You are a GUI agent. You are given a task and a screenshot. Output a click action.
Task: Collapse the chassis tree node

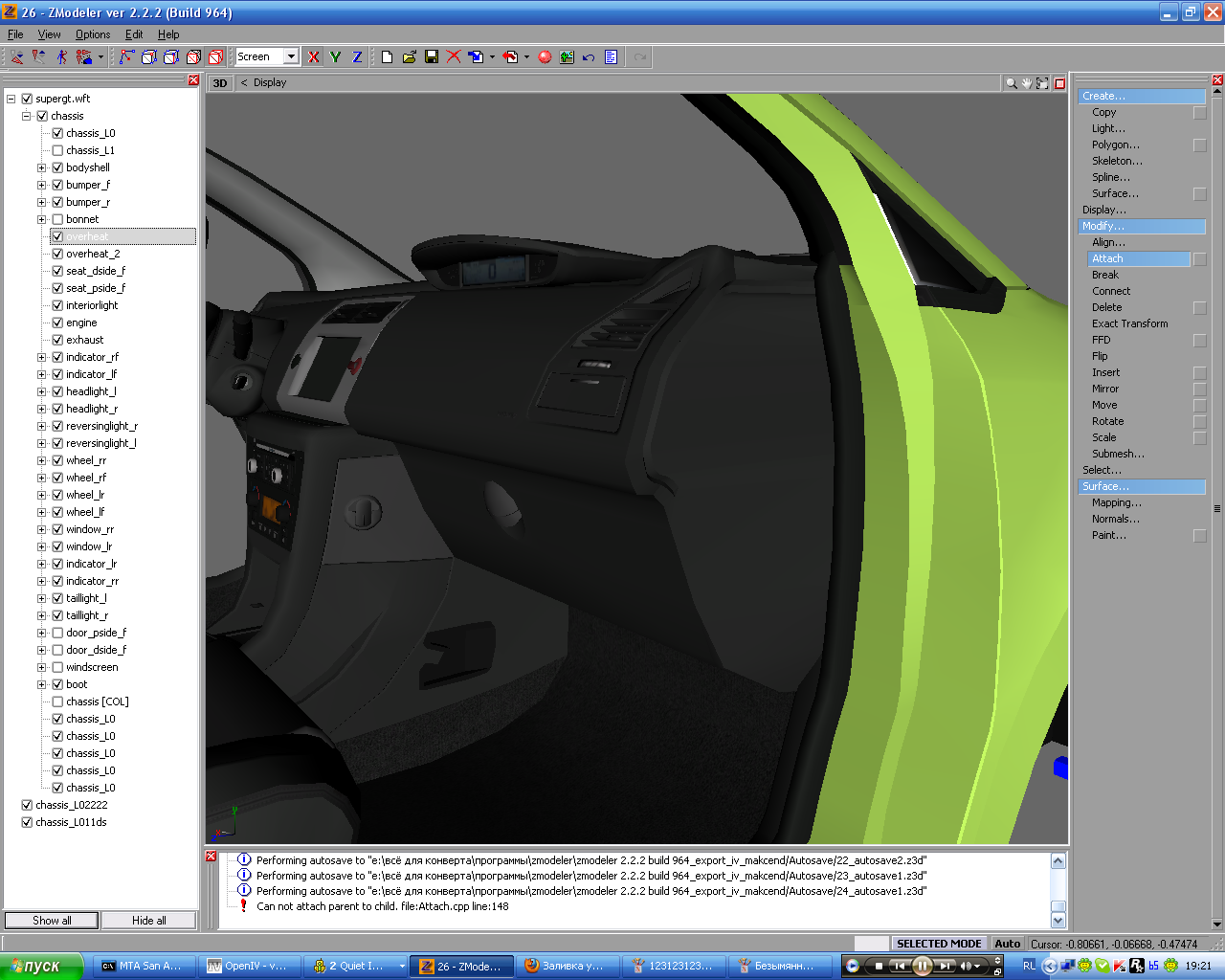click(x=27, y=116)
